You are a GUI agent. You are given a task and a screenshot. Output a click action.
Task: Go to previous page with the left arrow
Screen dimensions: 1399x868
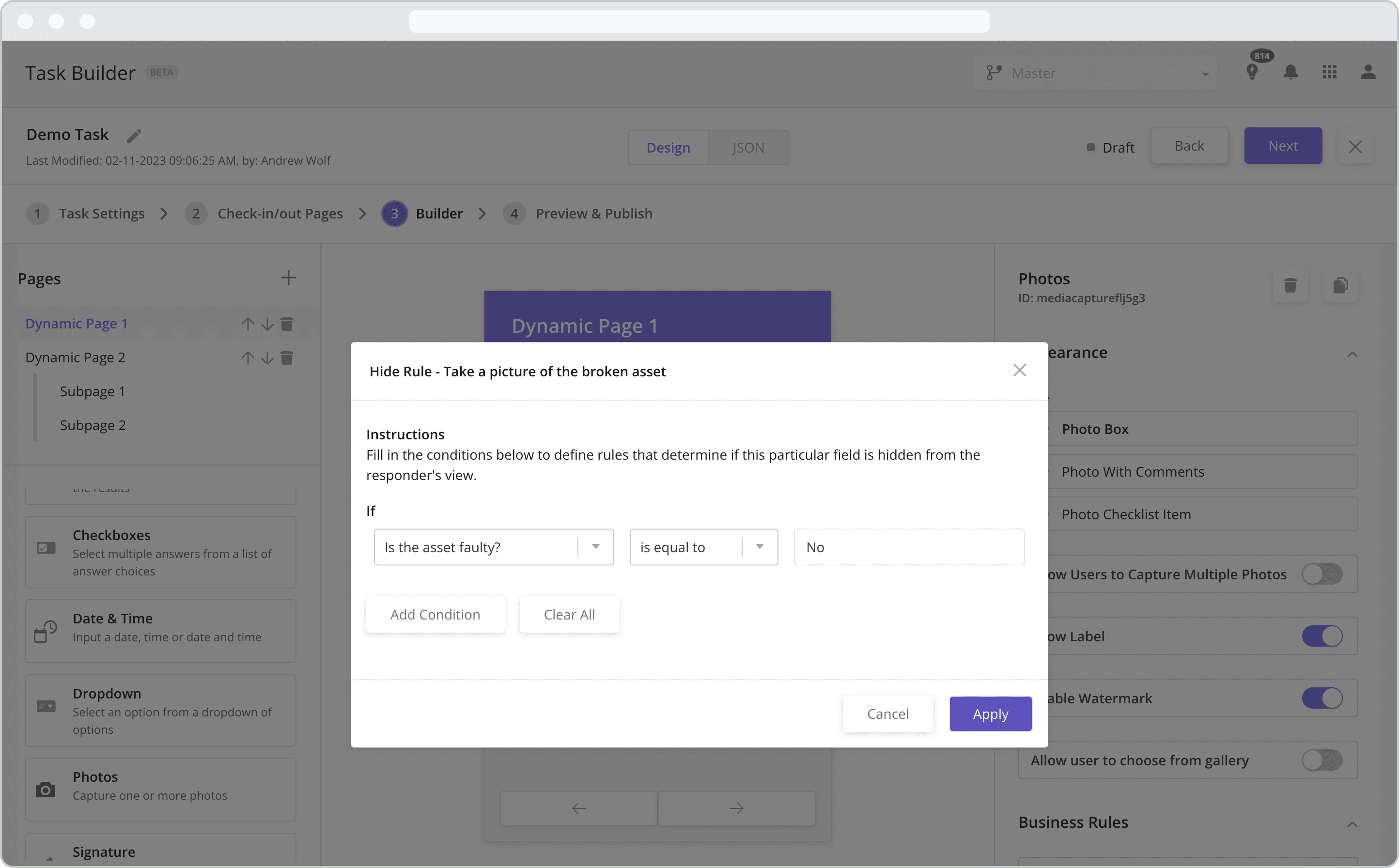point(579,808)
